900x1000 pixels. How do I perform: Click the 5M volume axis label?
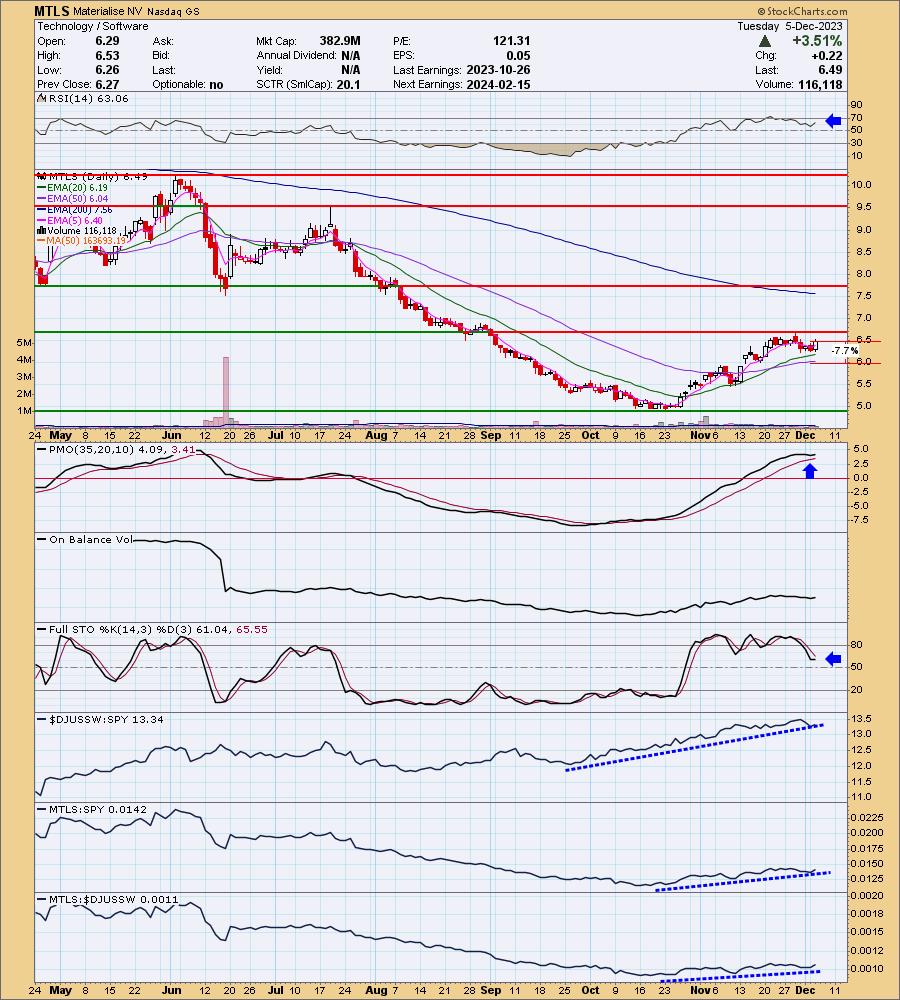click(x=24, y=342)
